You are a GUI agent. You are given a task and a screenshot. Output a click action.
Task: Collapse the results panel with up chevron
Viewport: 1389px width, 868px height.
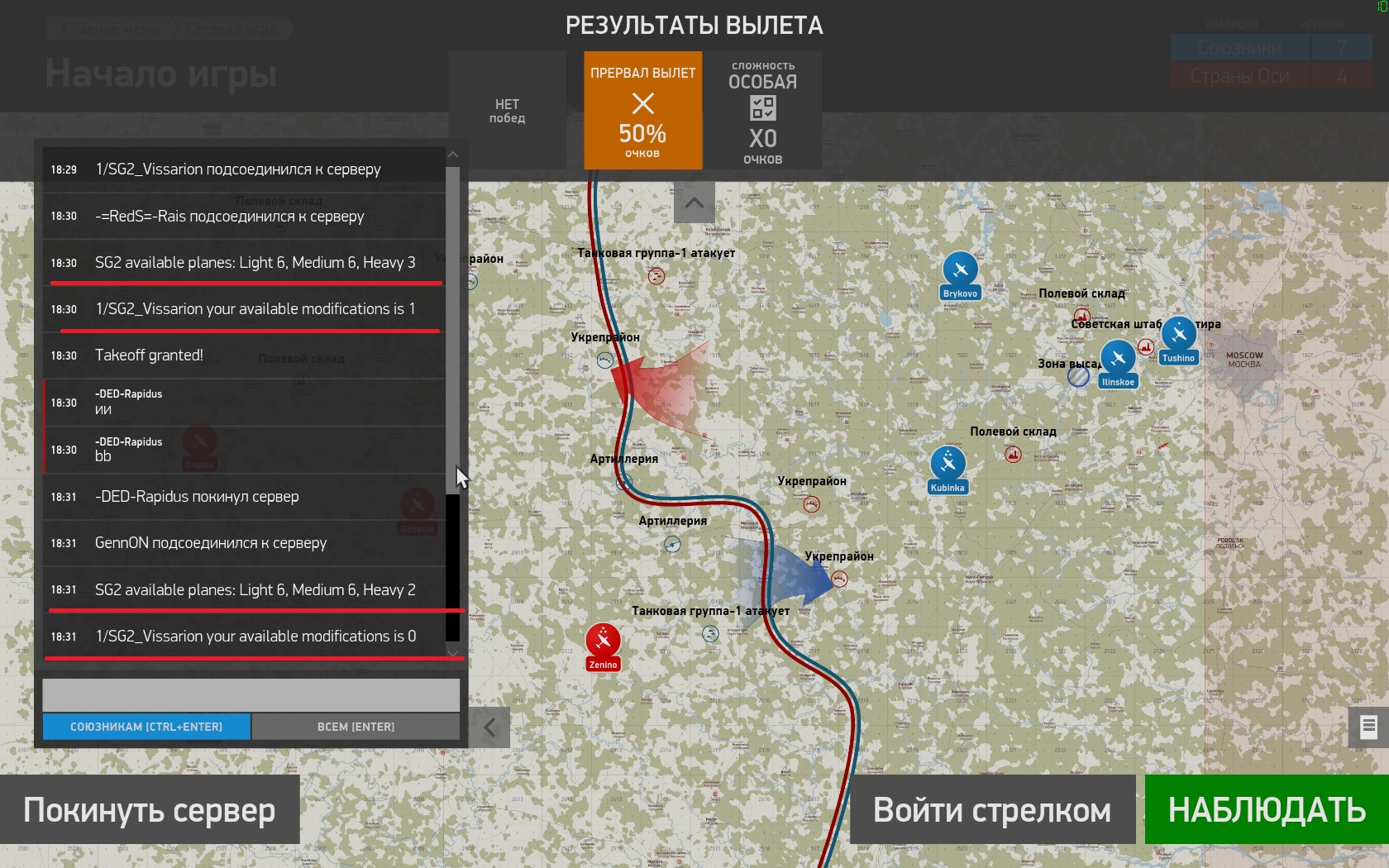tap(694, 203)
